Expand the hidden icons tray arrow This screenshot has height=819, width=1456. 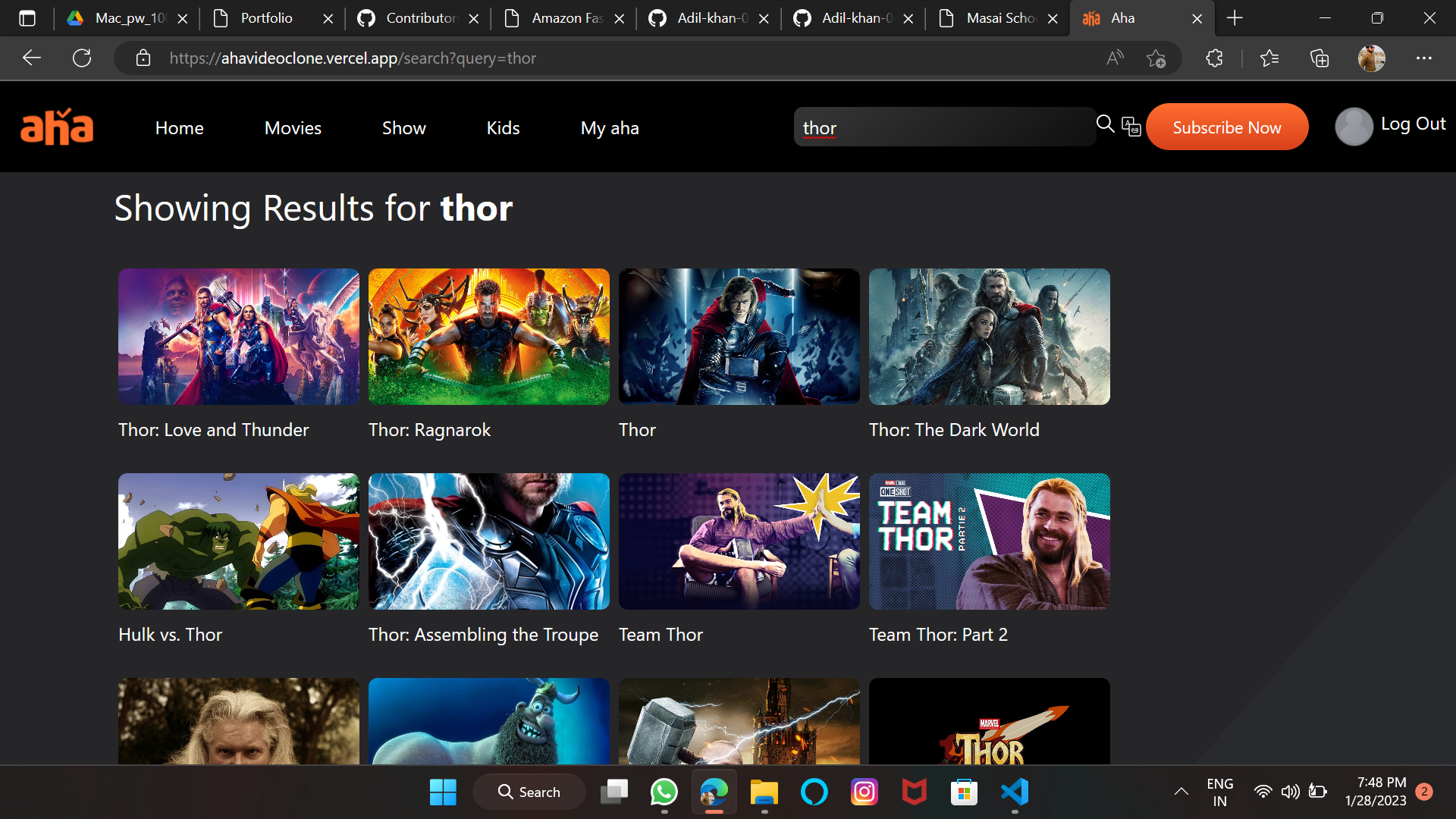pyautogui.click(x=1181, y=791)
